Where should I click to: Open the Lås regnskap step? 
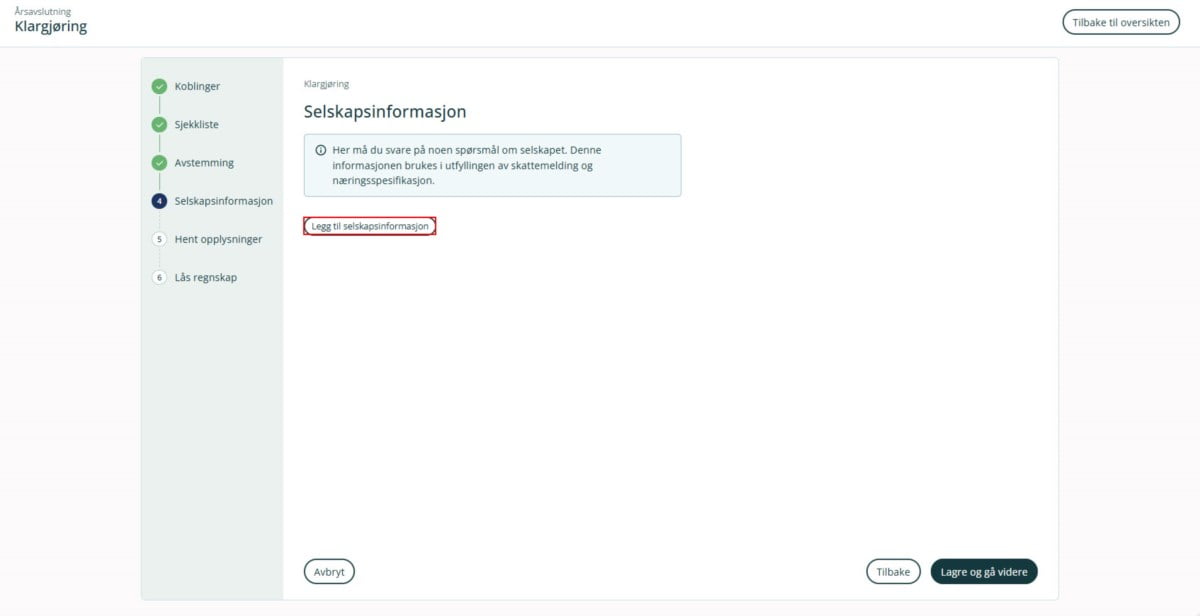pyautogui.click(x=206, y=277)
